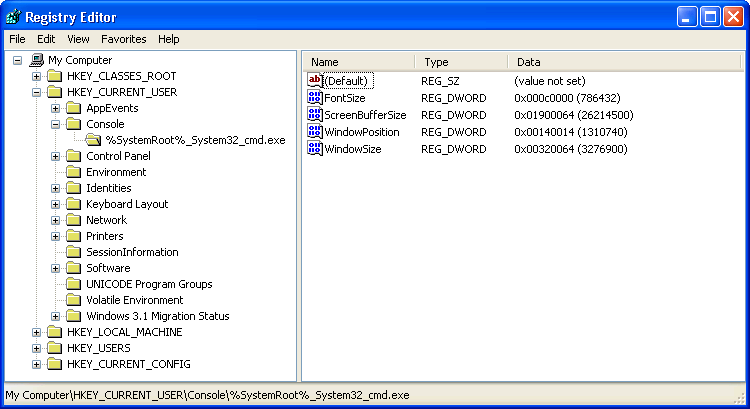Select the Volatile Environment key
The width and height of the screenshot is (750, 409).
134,300
